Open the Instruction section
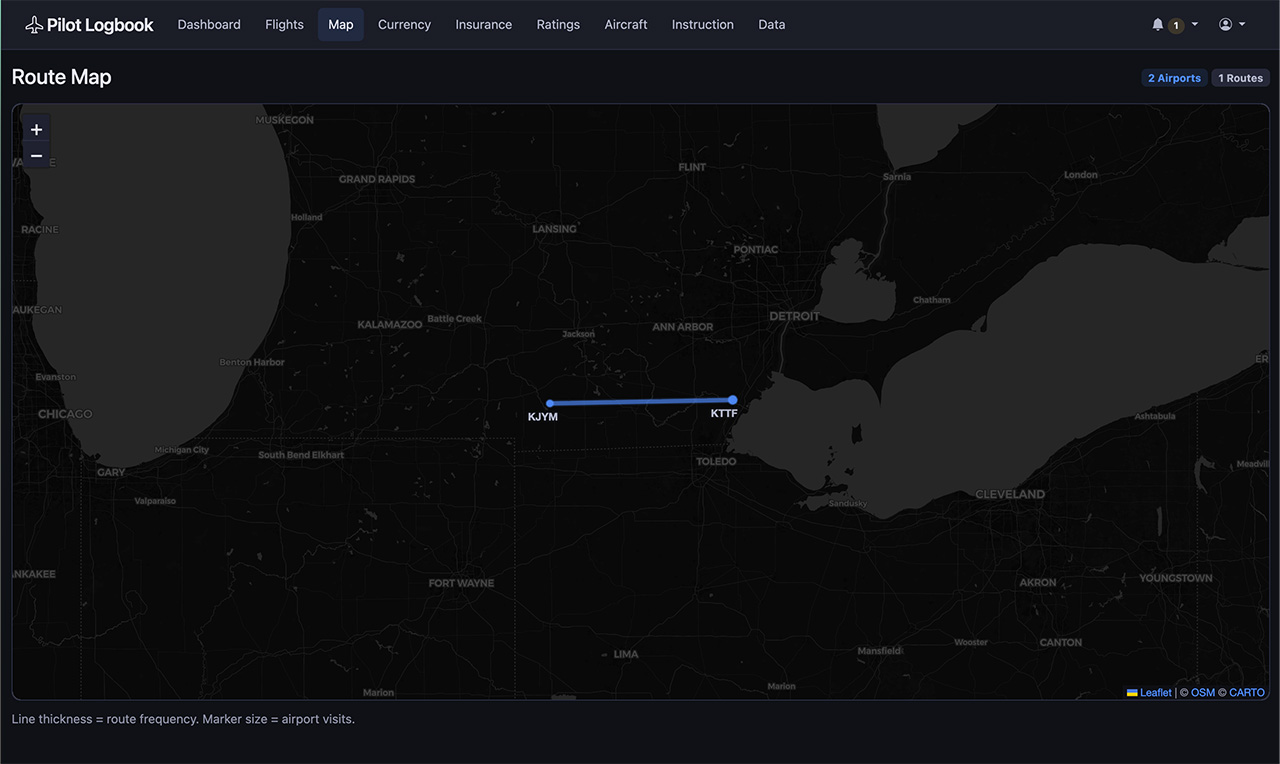Screen dimensions: 1280x764 (x=702, y=25)
